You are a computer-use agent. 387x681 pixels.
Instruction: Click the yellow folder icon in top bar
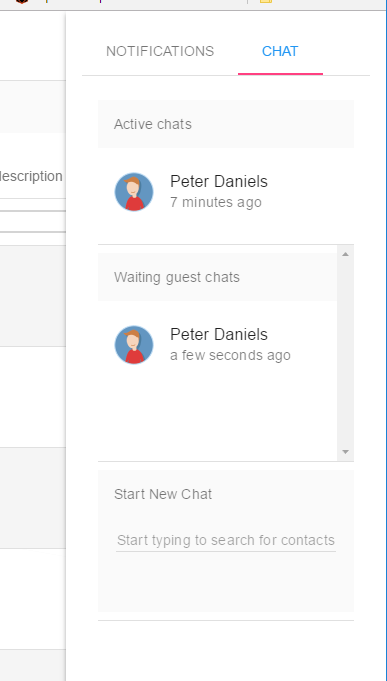[x=266, y=1]
